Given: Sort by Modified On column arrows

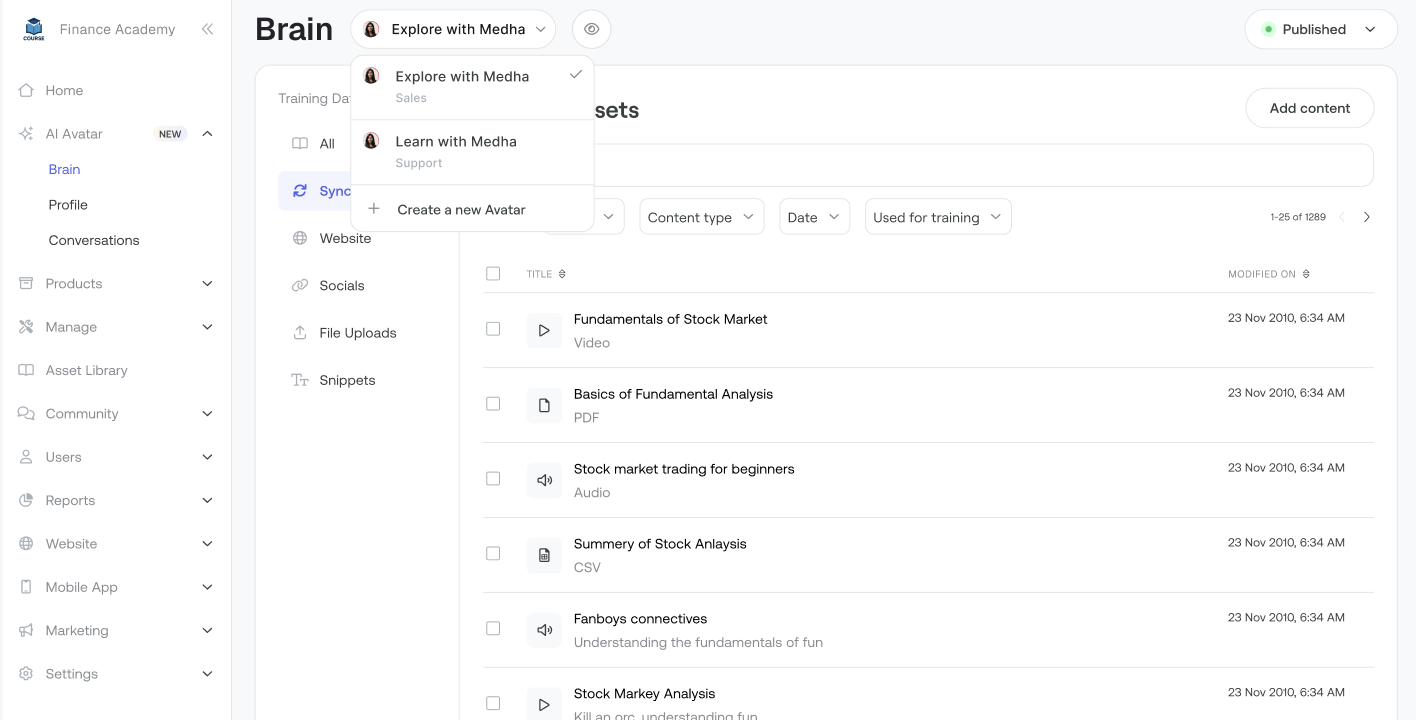Looking at the screenshot, I should (x=1306, y=274).
